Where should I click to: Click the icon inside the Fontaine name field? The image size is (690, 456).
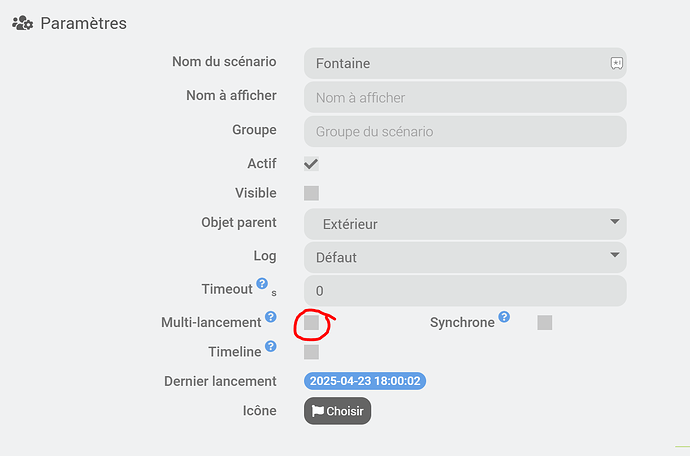point(617,63)
